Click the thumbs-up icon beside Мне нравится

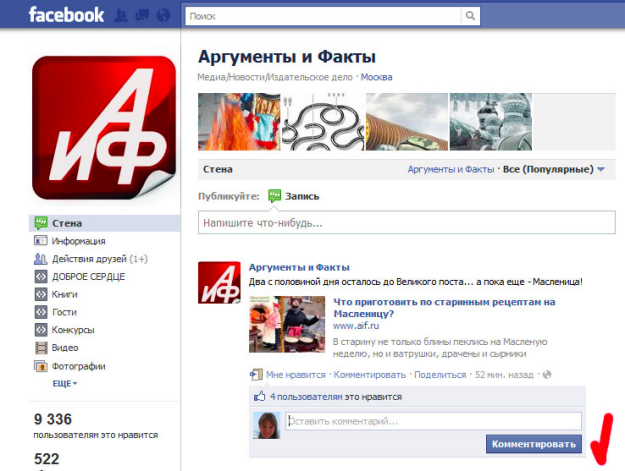[257, 374]
